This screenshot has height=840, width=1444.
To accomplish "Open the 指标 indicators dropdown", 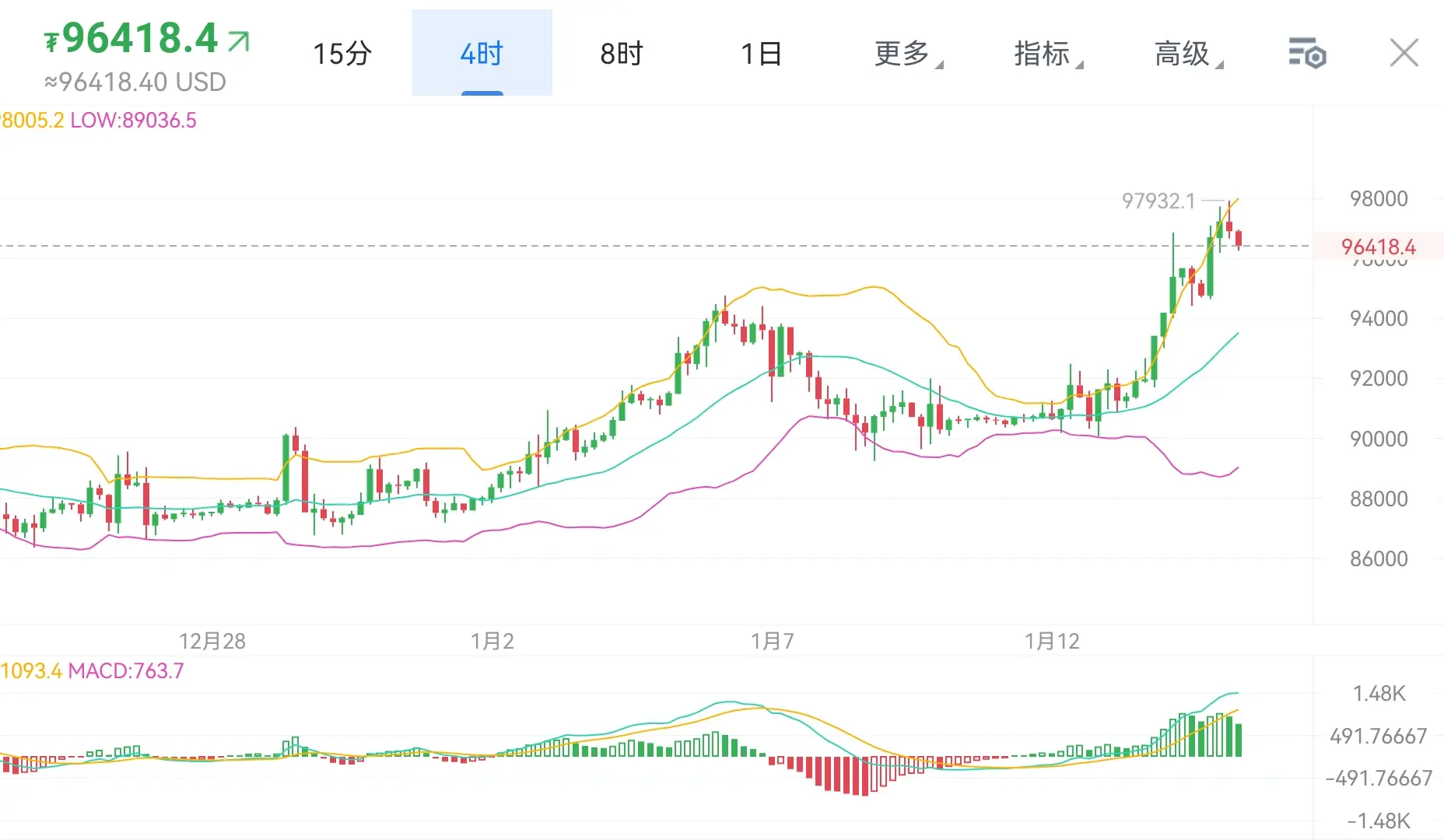I will (1048, 54).
